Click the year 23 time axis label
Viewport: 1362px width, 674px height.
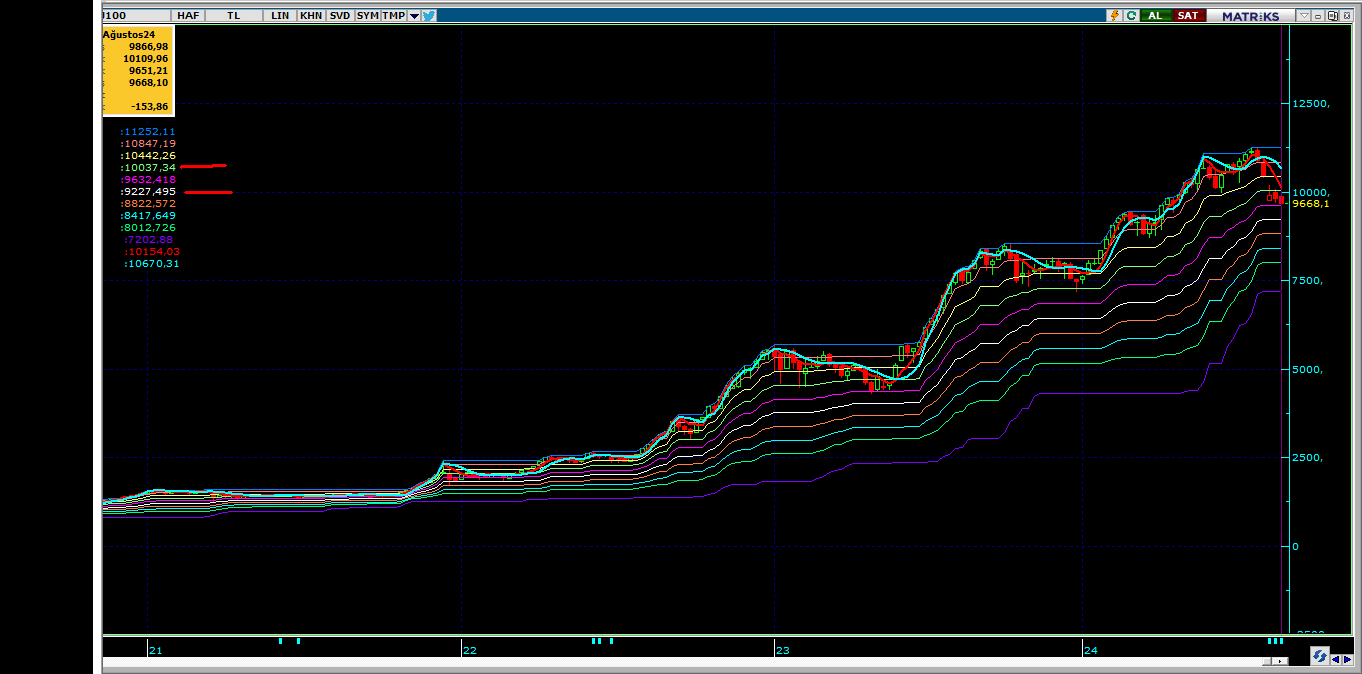point(783,650)
